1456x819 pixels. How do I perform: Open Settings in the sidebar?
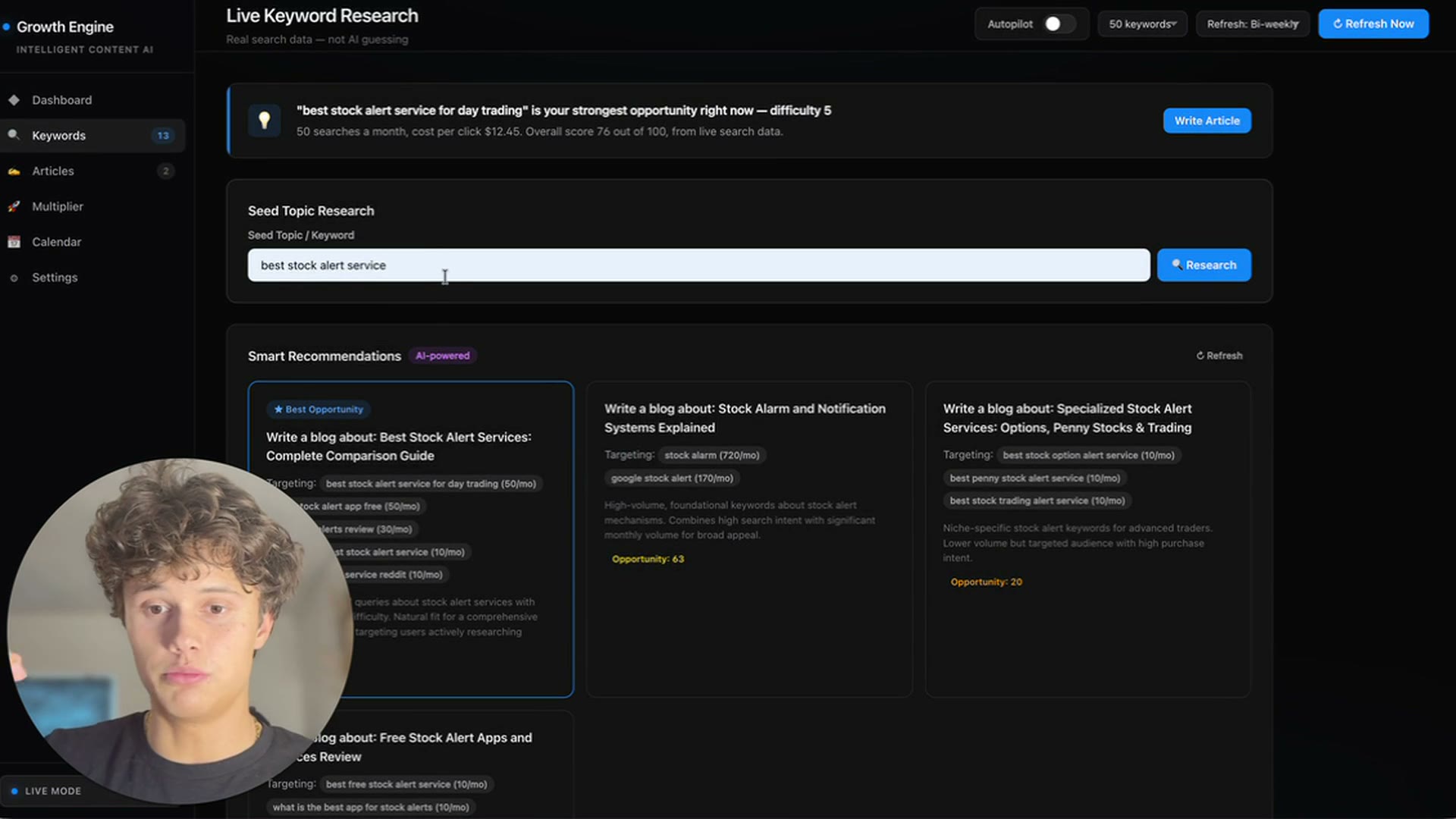pos(93,278)
